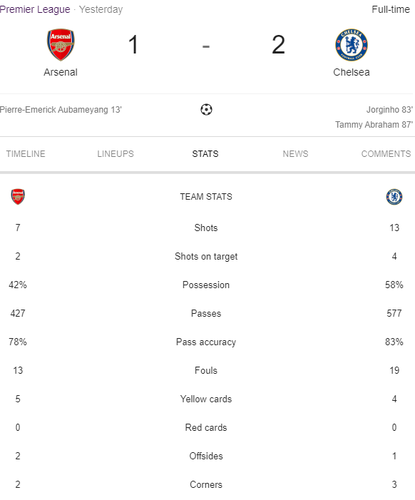Open the News tab
The image size is (415, 500).
coord(295,154)
